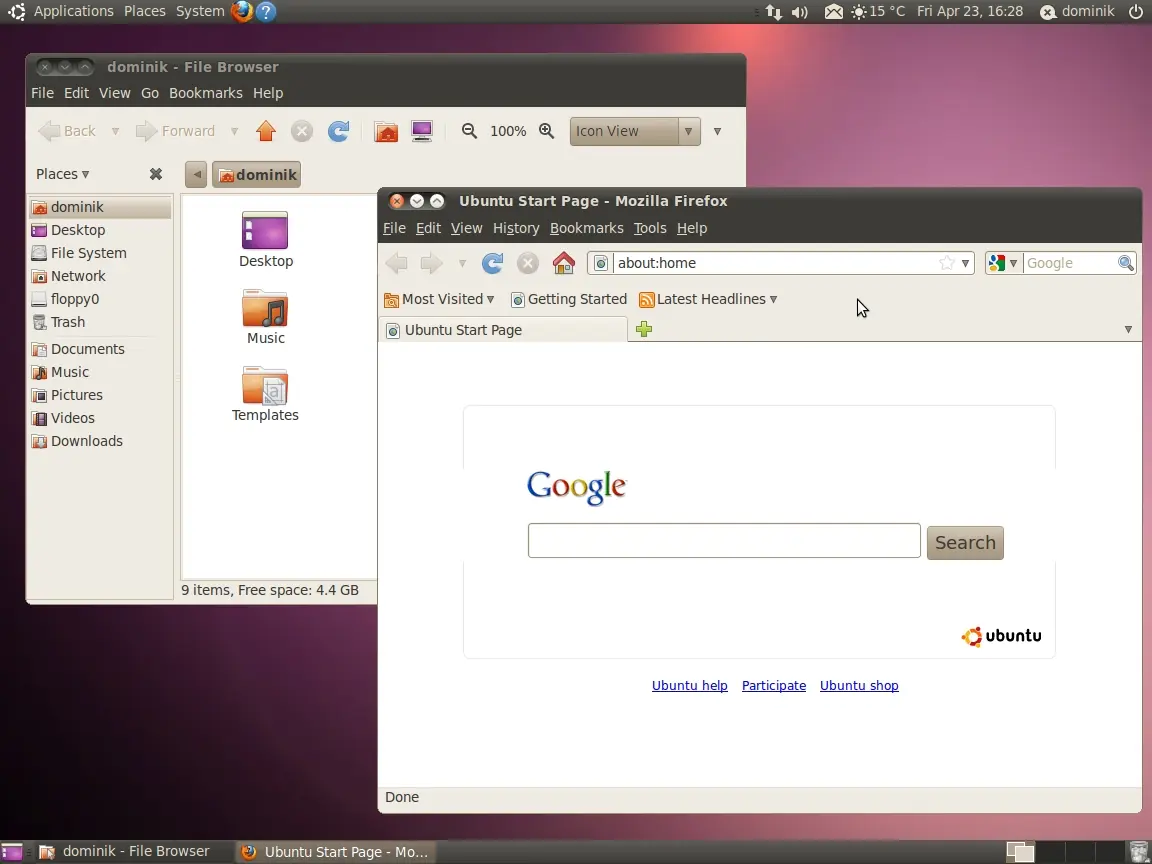Click the Firefox Back arrow

pyautogui.click(x=397, y=263)
